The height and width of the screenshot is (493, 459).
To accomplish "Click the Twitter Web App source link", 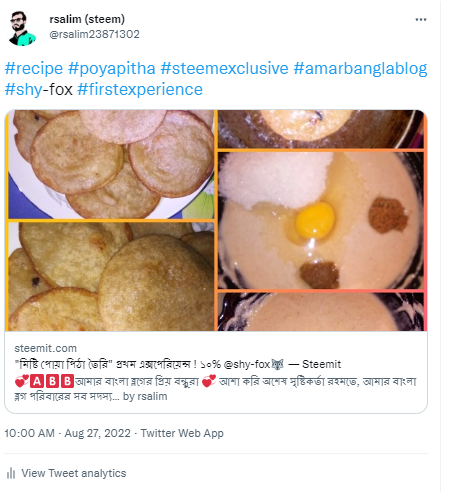I will pos(182,433).
